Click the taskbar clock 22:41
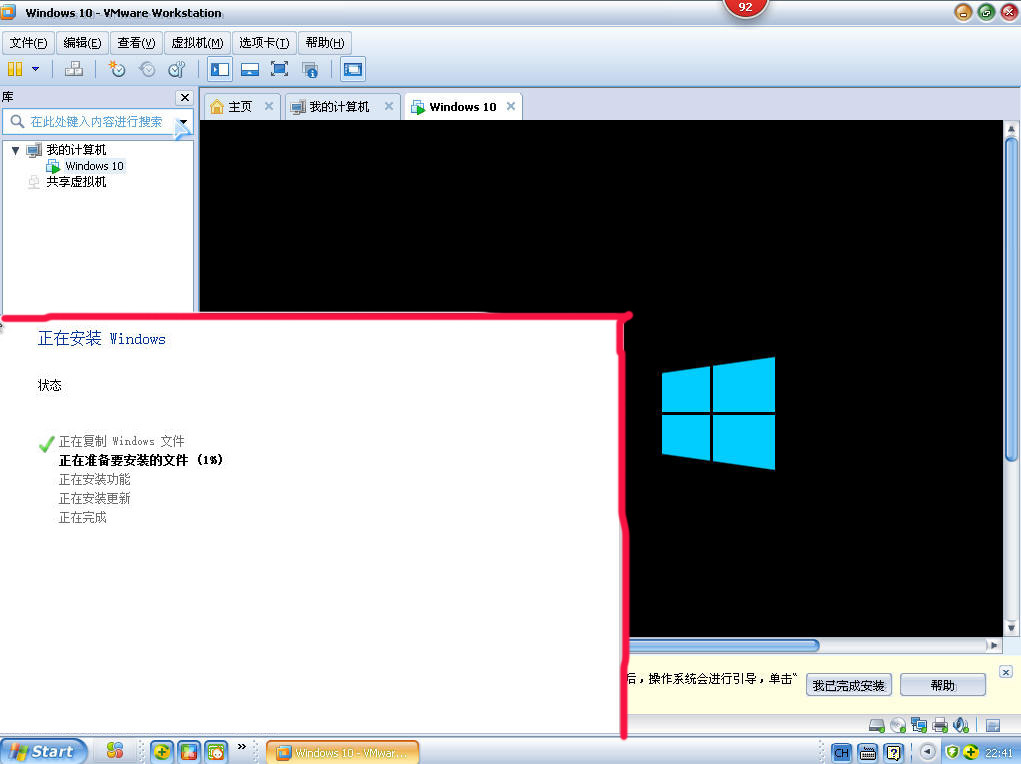The image size is (1021, 764). tap(999, 753)
